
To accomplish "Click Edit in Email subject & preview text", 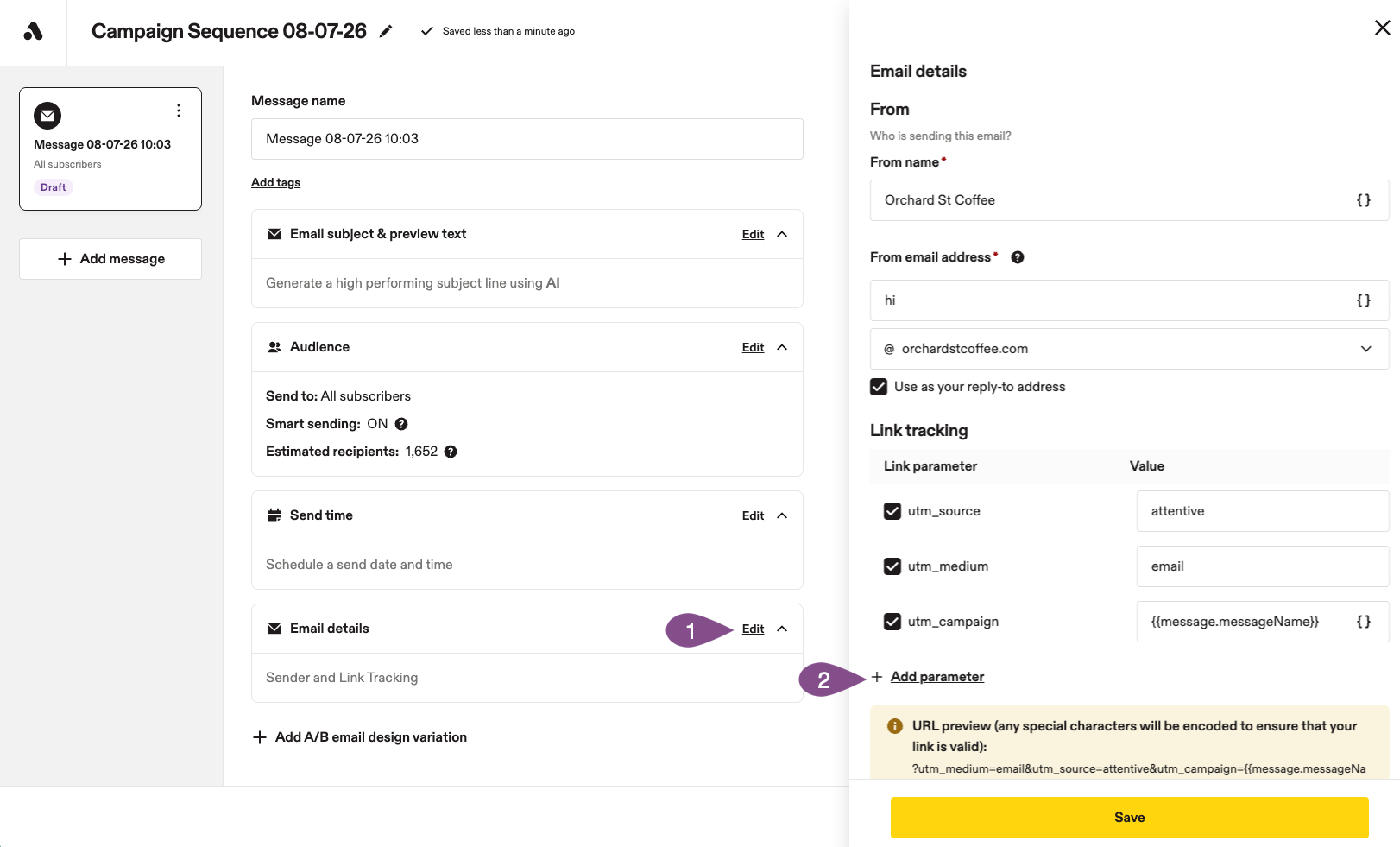I will [x=753, y=234].
